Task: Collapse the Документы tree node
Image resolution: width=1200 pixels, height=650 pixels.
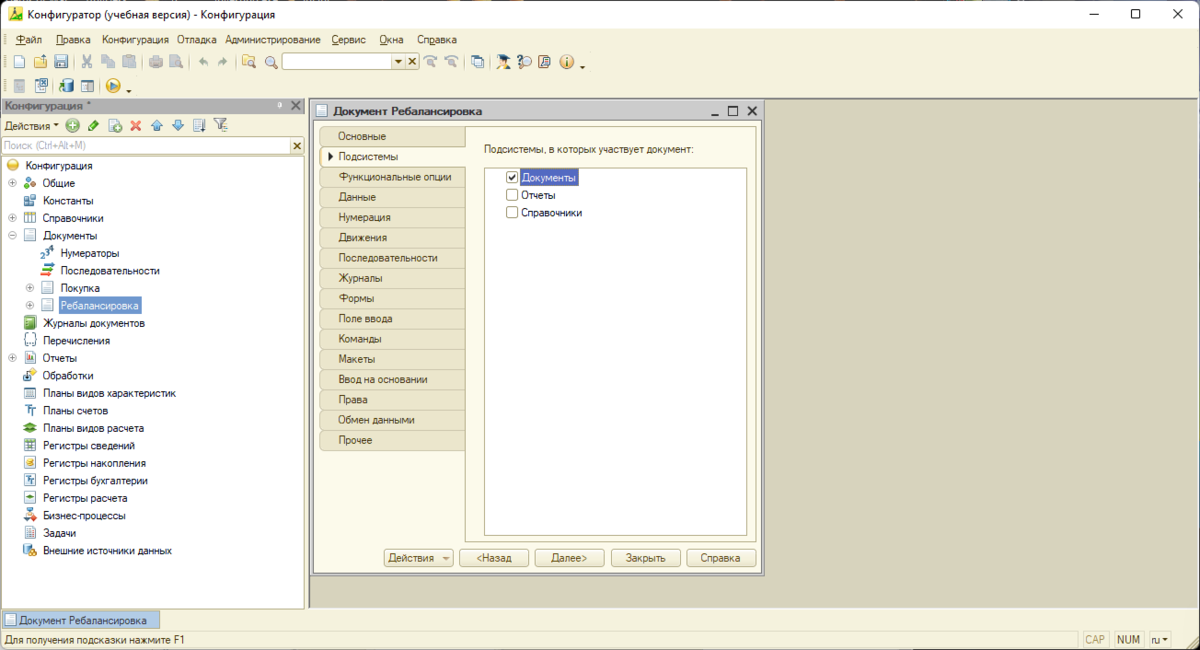Action: (x=12, y=236)
